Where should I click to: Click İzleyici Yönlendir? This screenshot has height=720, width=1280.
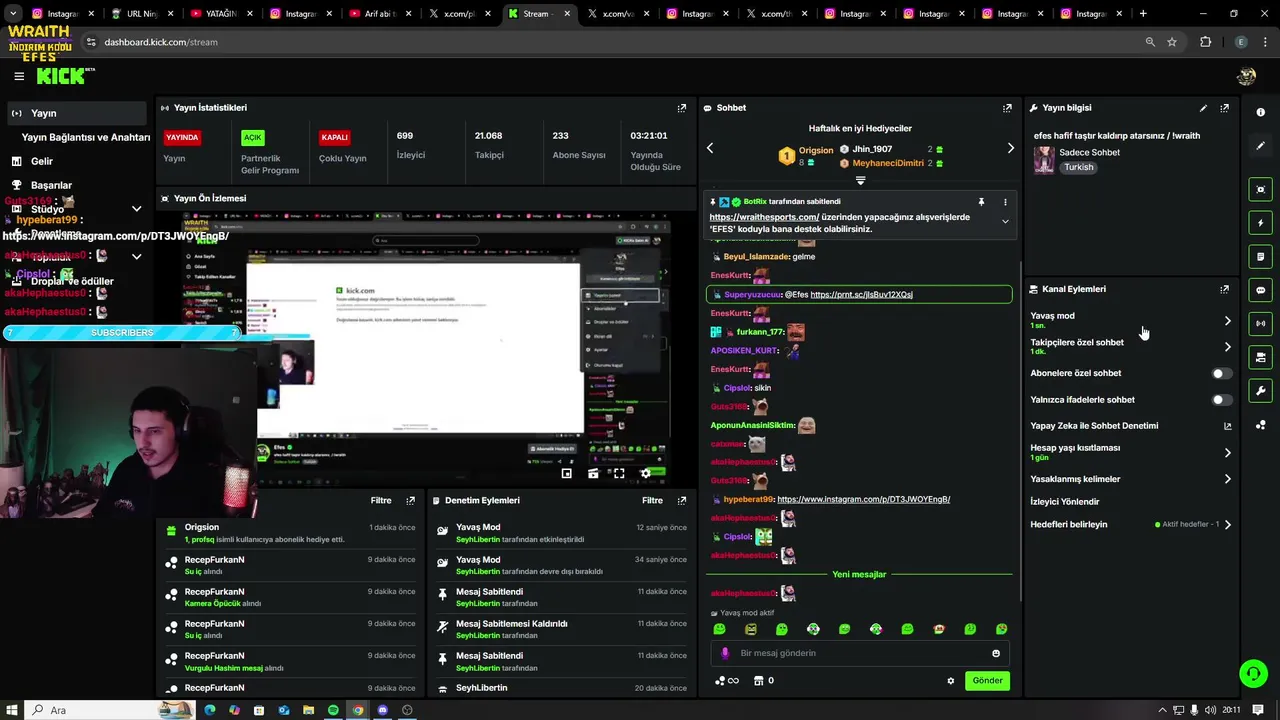pos(1065,502)
